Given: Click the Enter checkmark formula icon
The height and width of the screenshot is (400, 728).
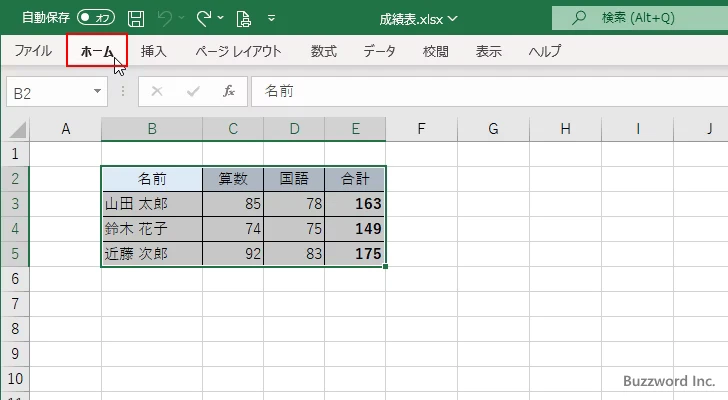Looking at the screenshot, I should pos(193,91).
